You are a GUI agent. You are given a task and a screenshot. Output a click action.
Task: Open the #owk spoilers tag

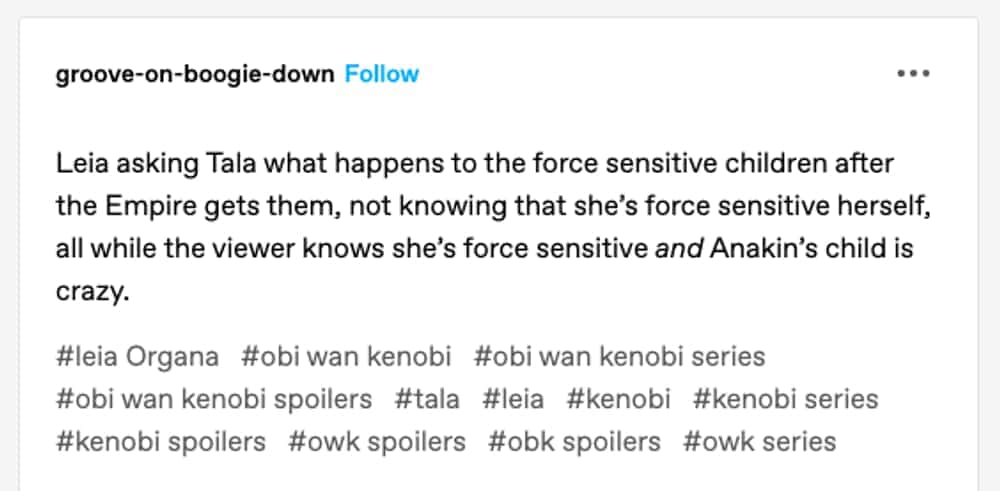pyautogui.click(x=377, y=441)
